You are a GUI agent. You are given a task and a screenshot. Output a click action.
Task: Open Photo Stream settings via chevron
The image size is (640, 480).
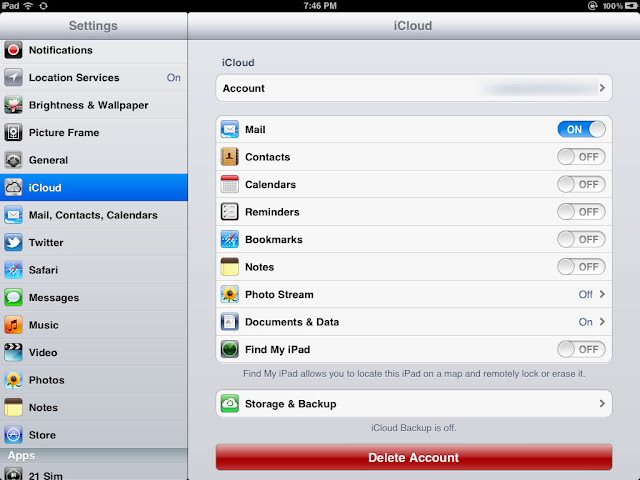pyautogui.click(x=602, y=294)
